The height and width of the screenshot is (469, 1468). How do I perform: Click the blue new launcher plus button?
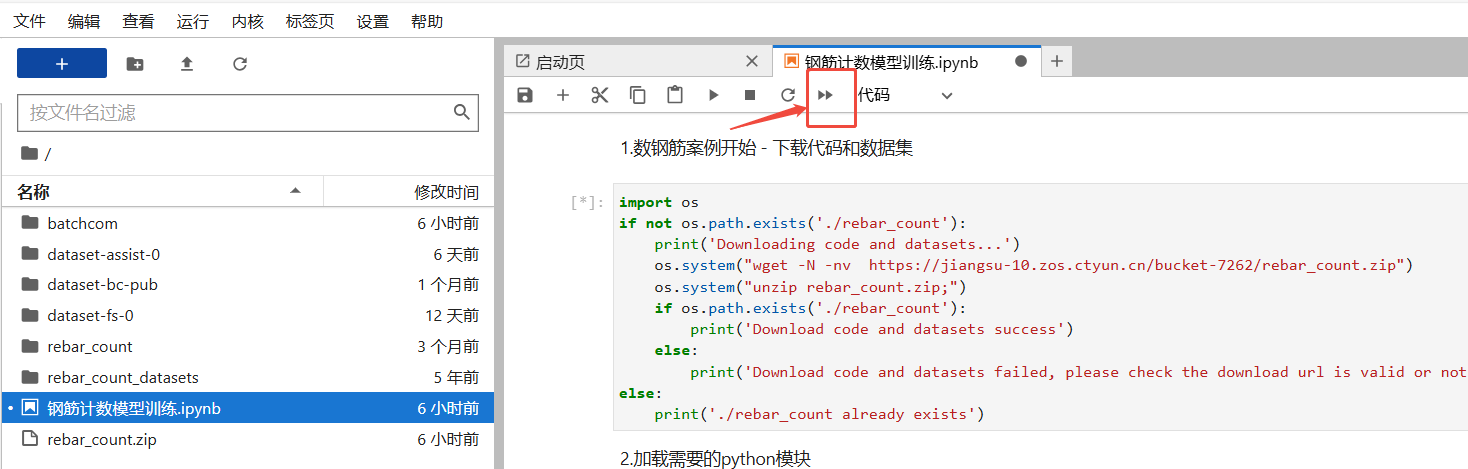[62, 63]
